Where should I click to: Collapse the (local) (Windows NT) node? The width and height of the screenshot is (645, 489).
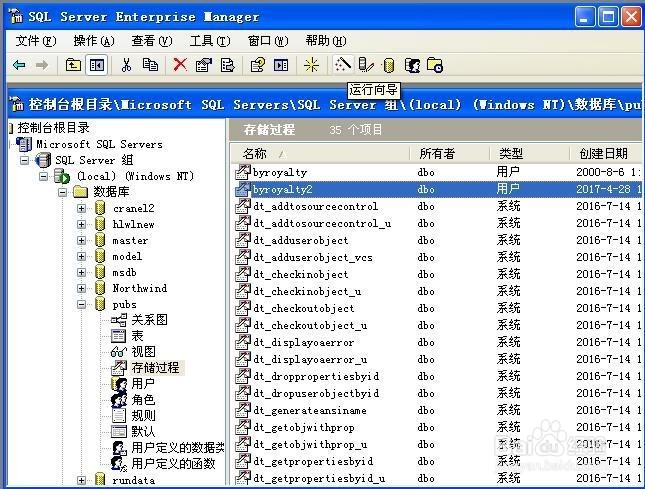click(43, 176)
